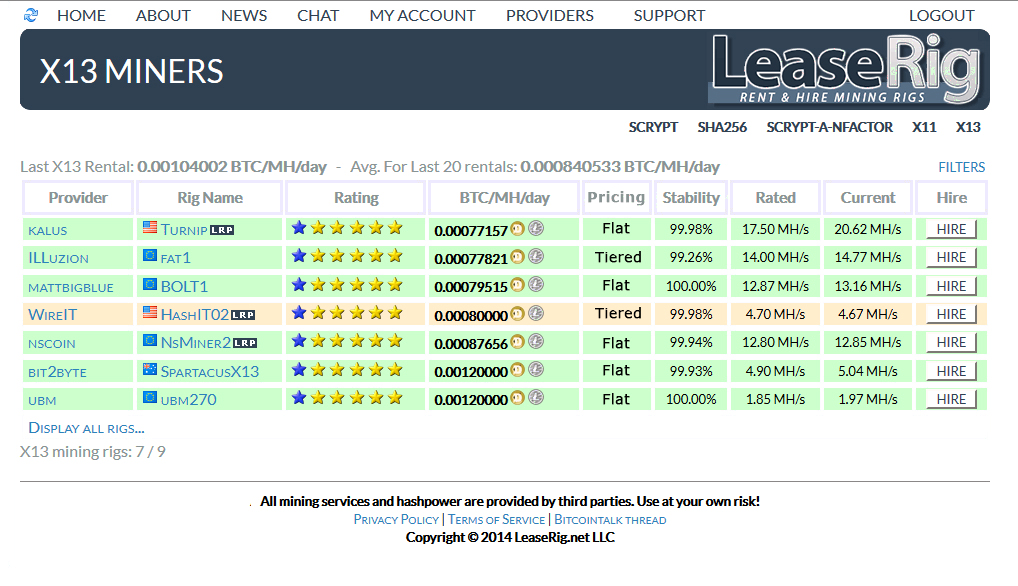Click the gold Dogecoin icon in NsMiner2 row
Viewport: 1018px width, 586px height.
(x=517, y=341)
